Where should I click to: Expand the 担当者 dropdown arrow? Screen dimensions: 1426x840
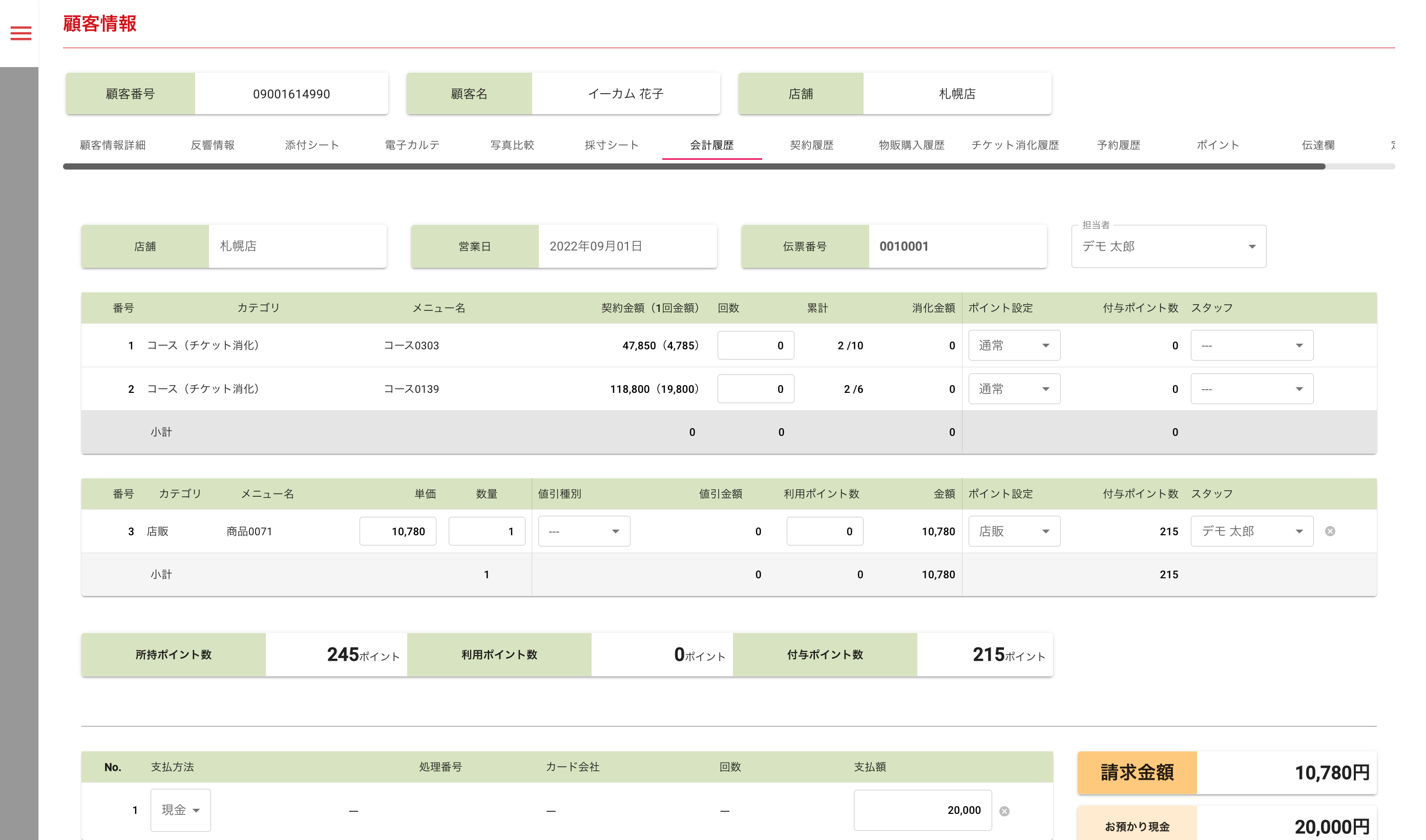pos(1252,246)
